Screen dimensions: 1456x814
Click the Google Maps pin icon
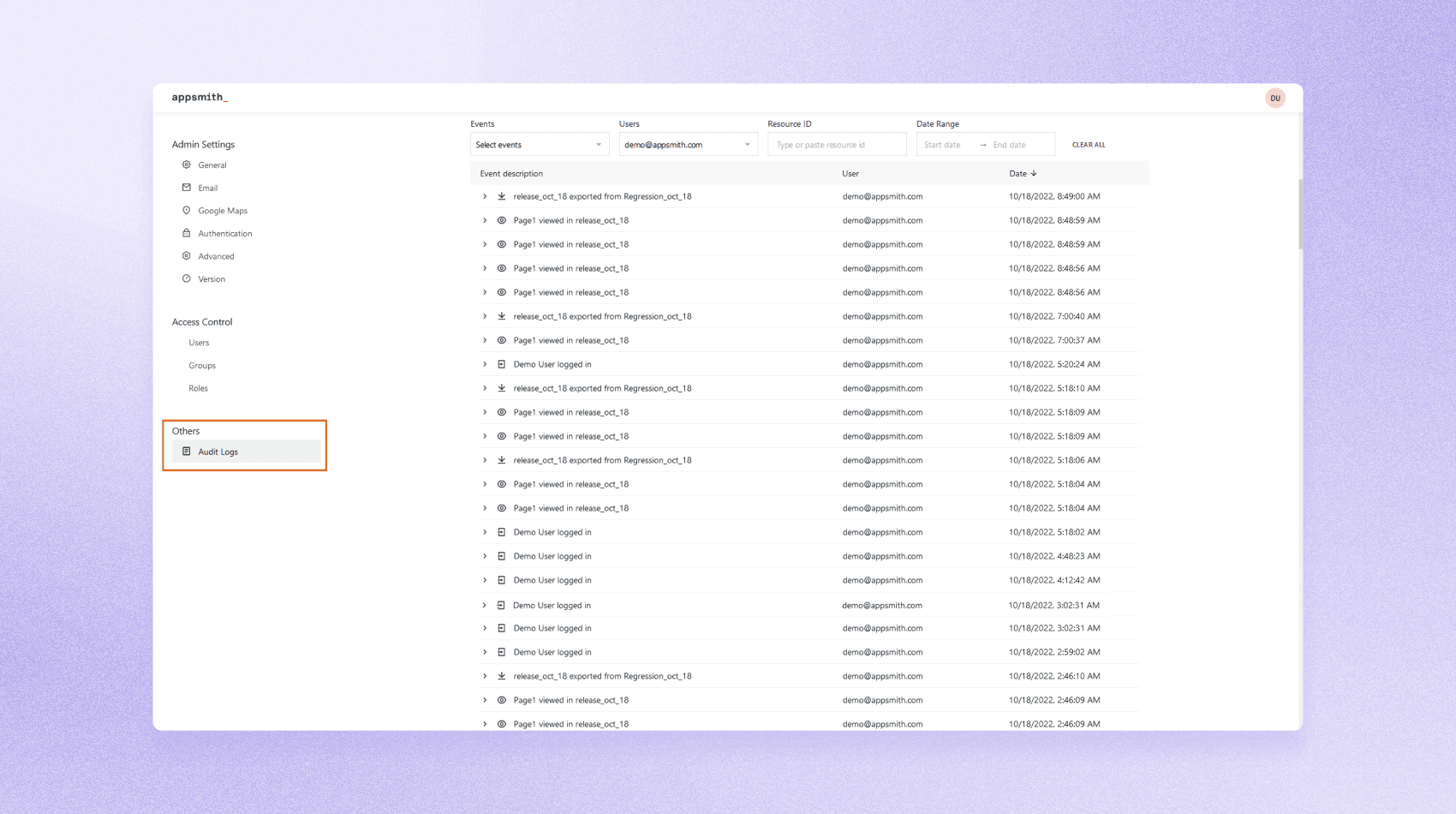click(187, 211)
